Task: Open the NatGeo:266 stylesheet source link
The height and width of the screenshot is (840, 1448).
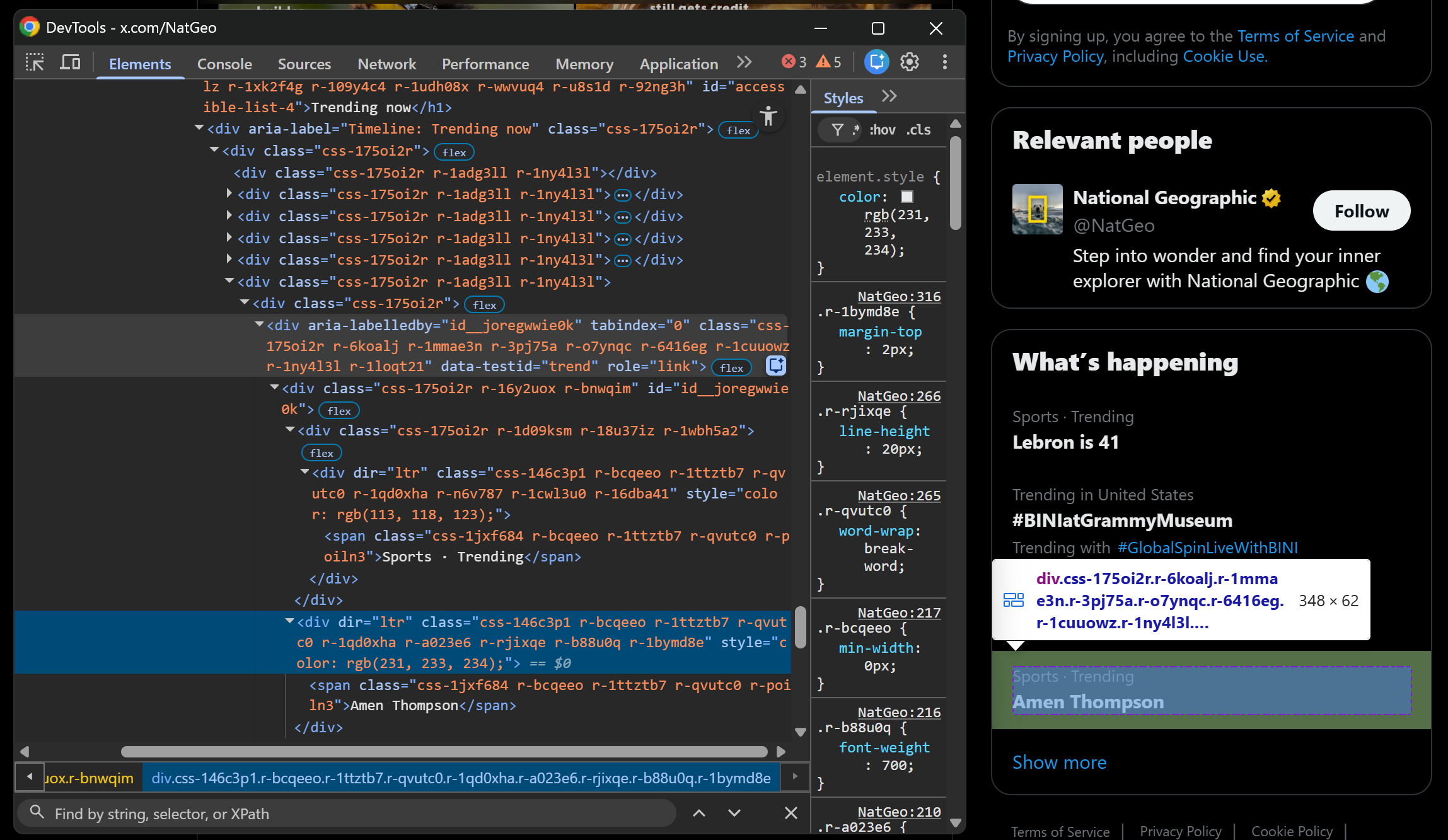Action: point(899,396)
